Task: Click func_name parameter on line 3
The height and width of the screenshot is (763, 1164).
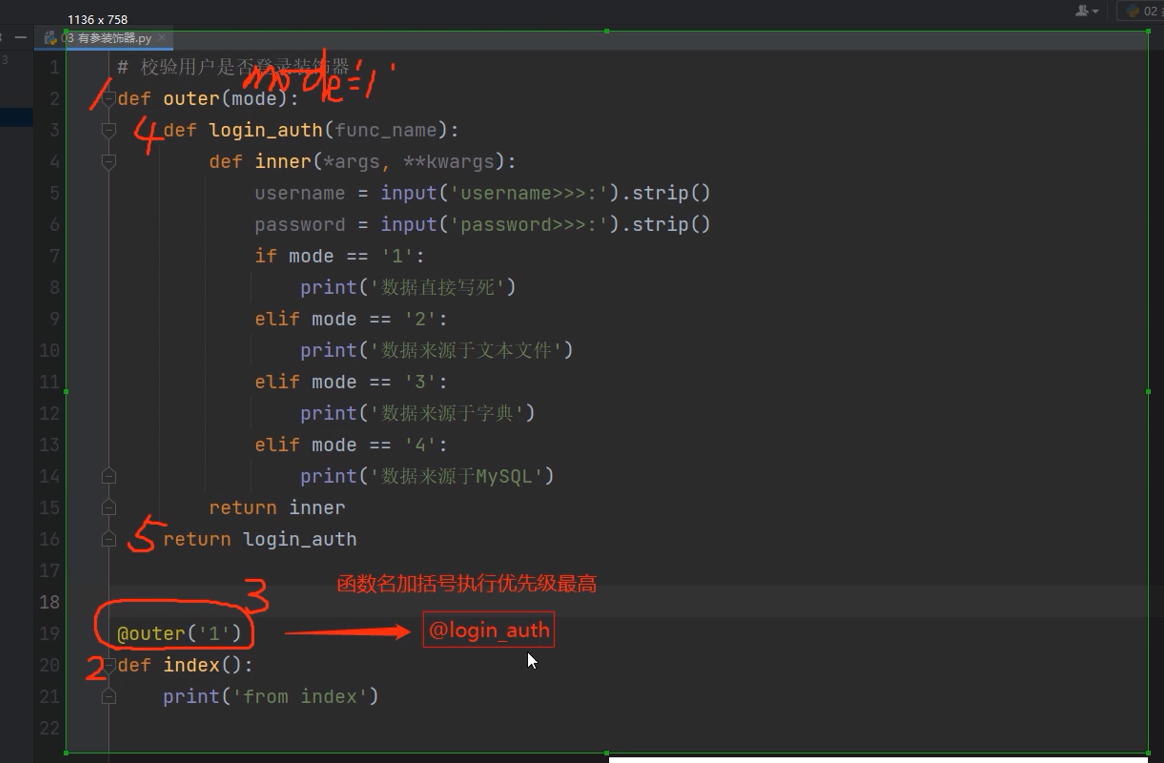Action: pos(385,131)
